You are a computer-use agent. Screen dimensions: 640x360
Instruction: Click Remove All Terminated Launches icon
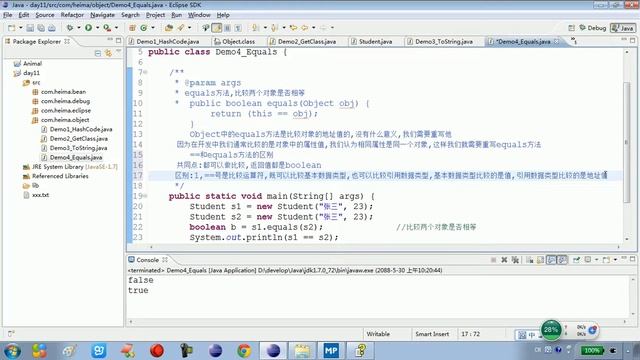pos(515,260)
